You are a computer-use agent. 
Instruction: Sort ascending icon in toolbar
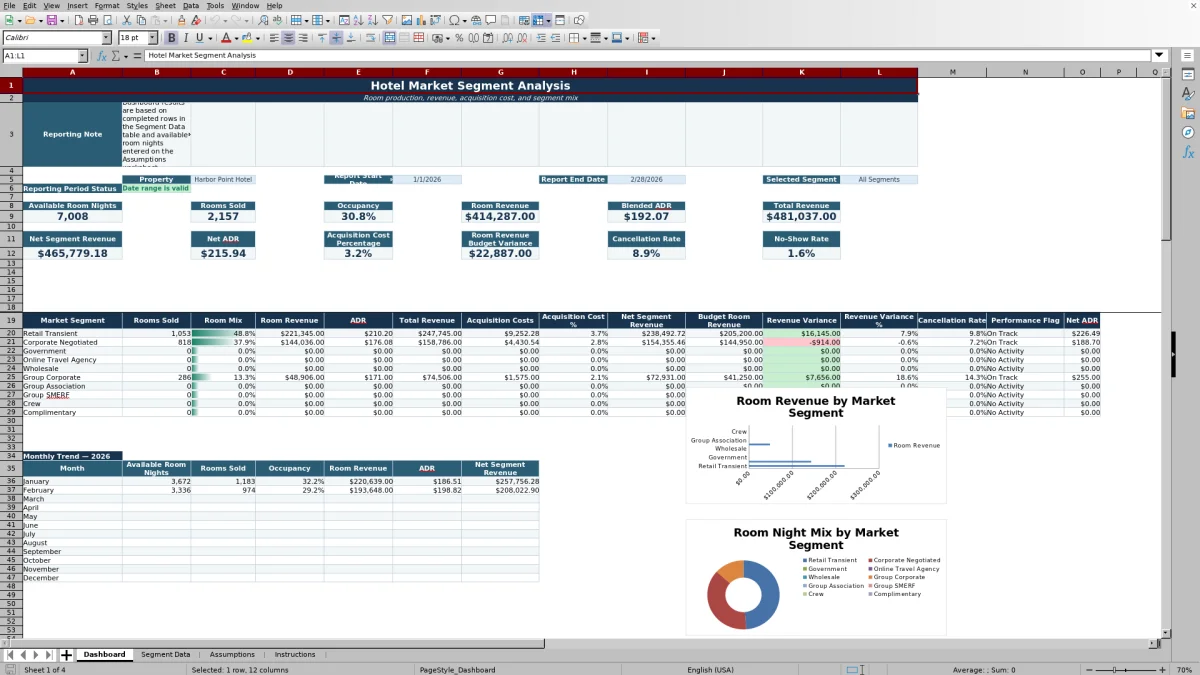(x=358, y=20)
